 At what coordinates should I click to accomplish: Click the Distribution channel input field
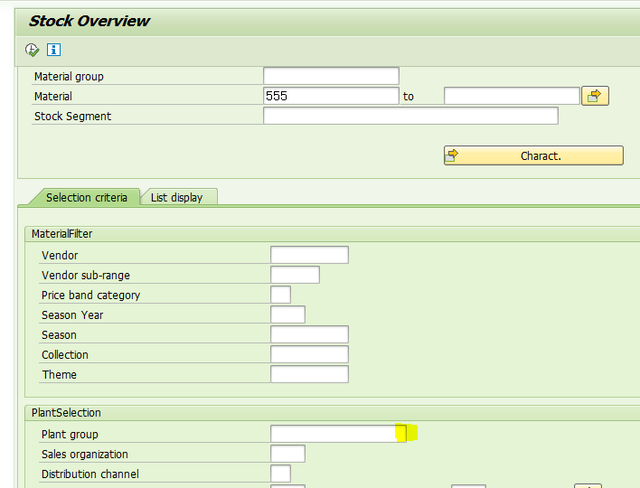coord(280,474)
